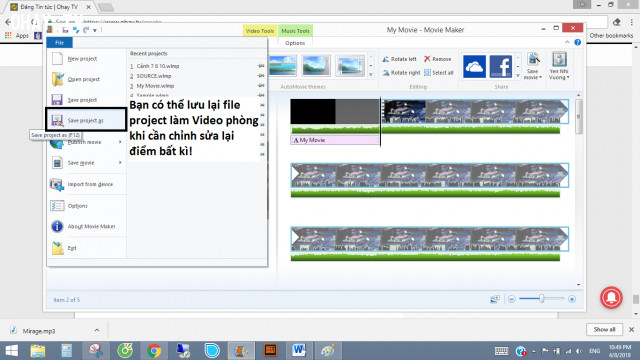Click the zoom in plus icon
Viewport: 640px width, 360px height.
click(572, 299)
